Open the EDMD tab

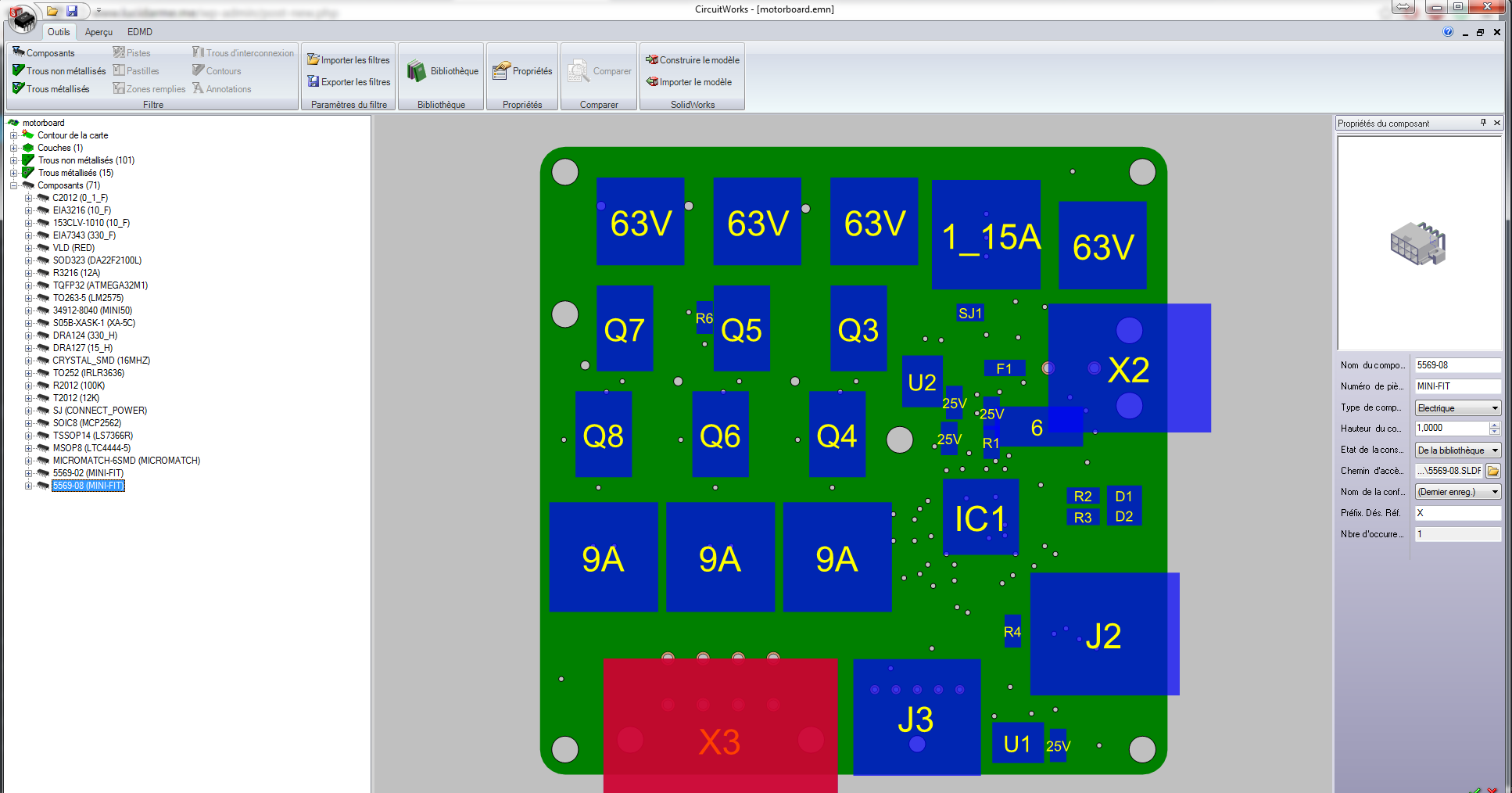pyautogui.click(x=140, y=32)
